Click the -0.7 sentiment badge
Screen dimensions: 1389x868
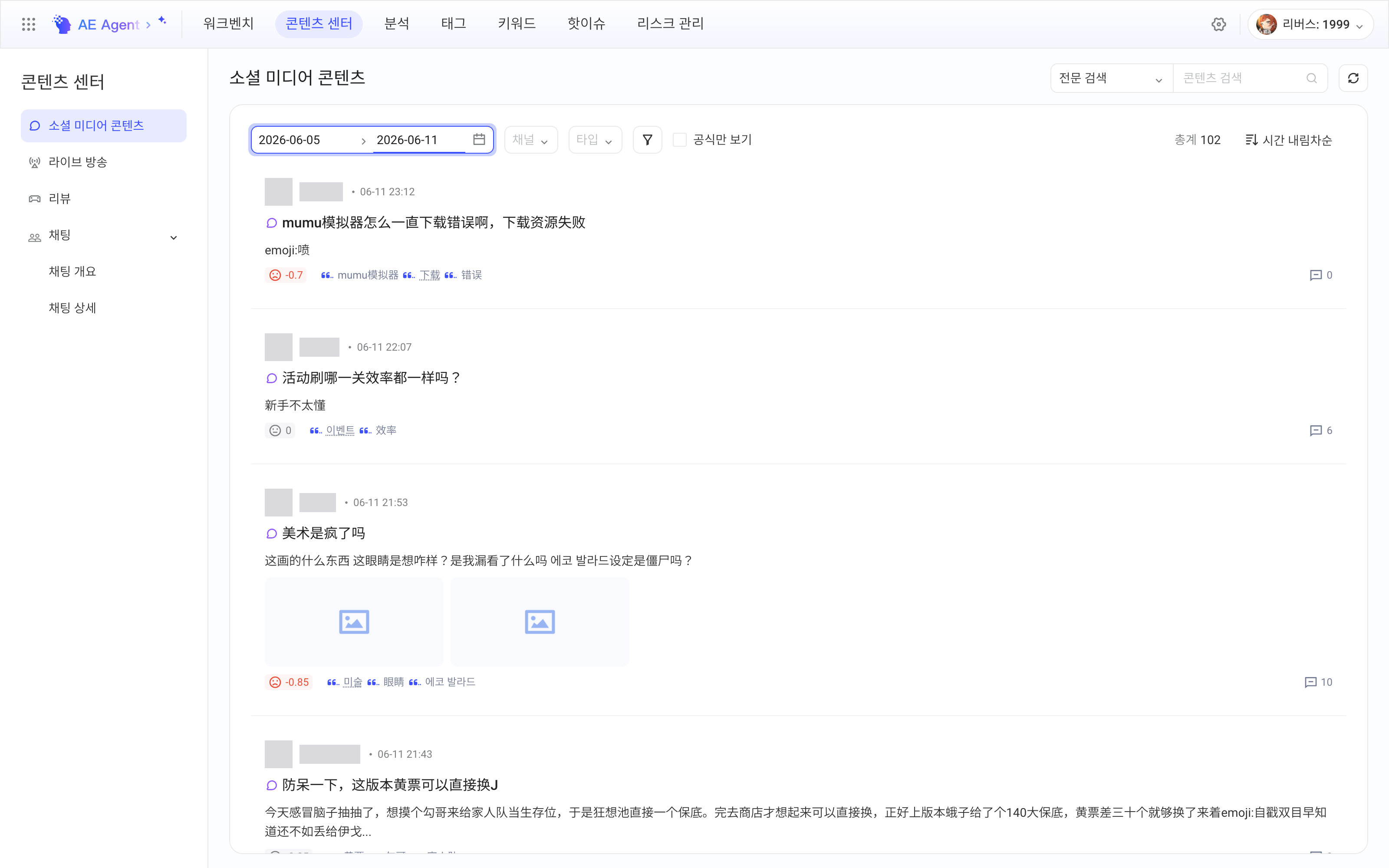[286, 275]
